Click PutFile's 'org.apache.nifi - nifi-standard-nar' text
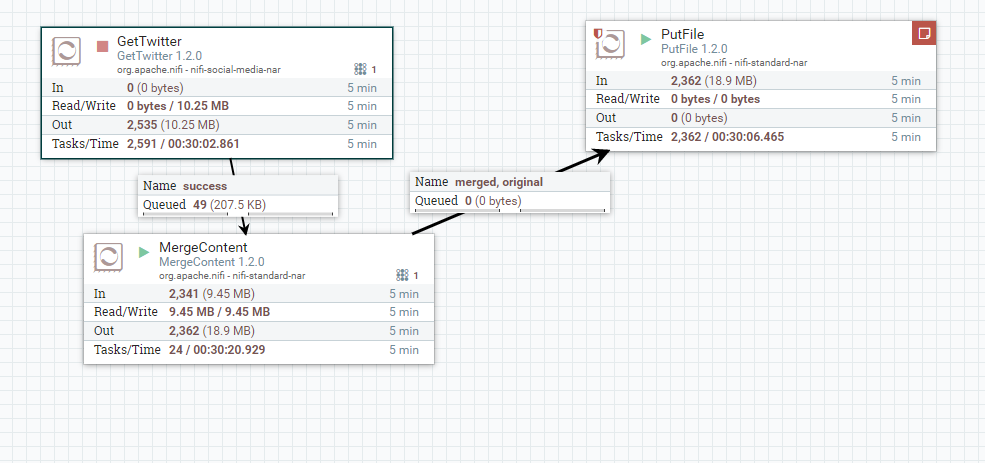The image size is (985, 463). click(x=734, y=62)
